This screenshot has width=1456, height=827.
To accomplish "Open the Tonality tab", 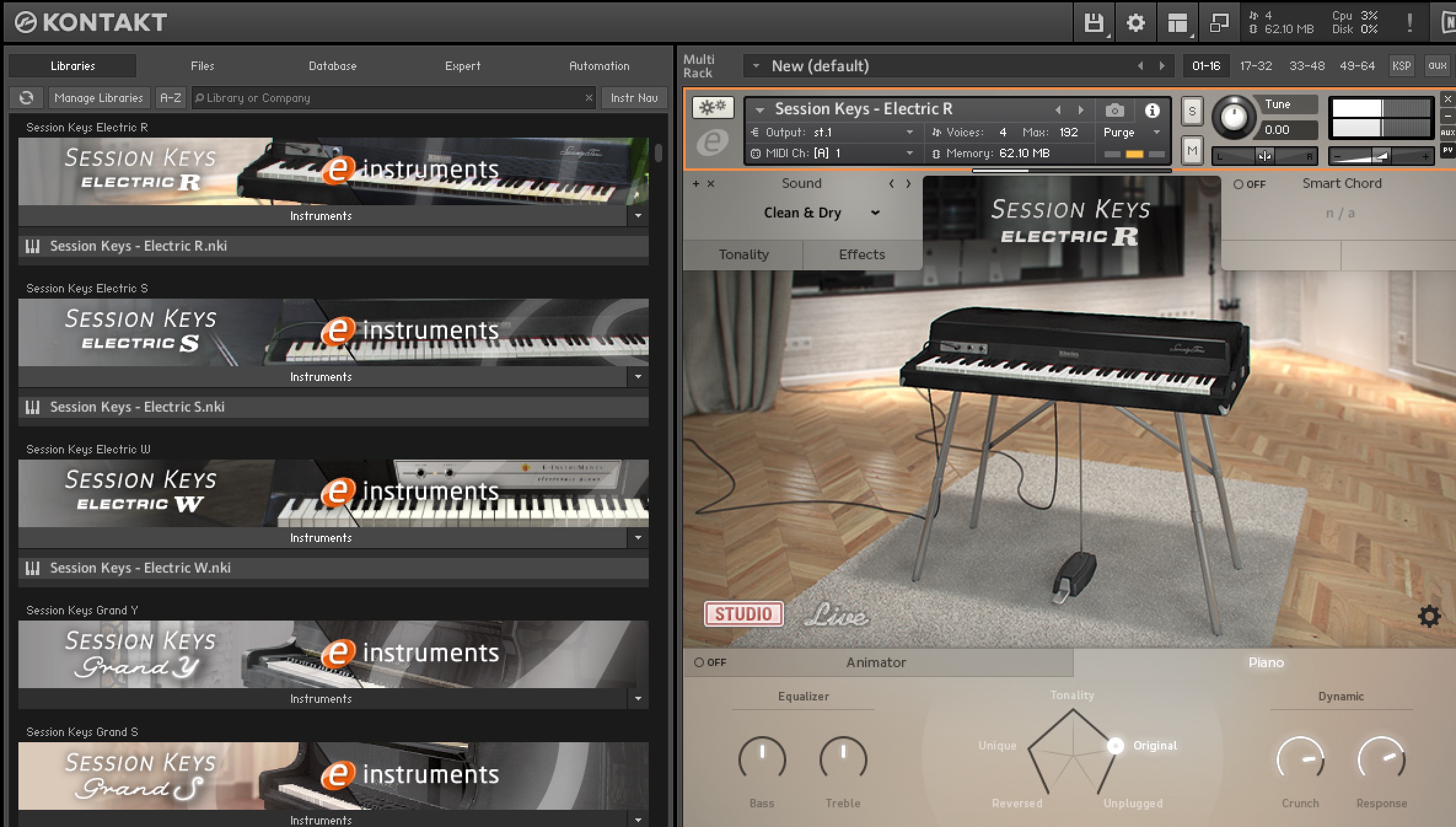I will pos(743,254).
